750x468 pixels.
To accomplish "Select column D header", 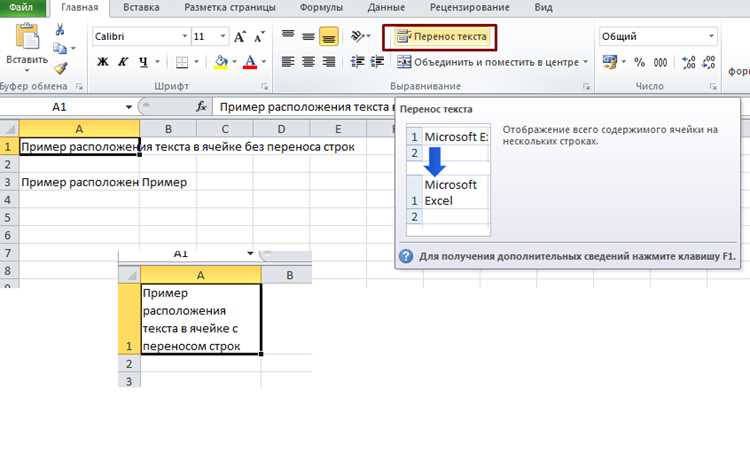I will point(282,129).
